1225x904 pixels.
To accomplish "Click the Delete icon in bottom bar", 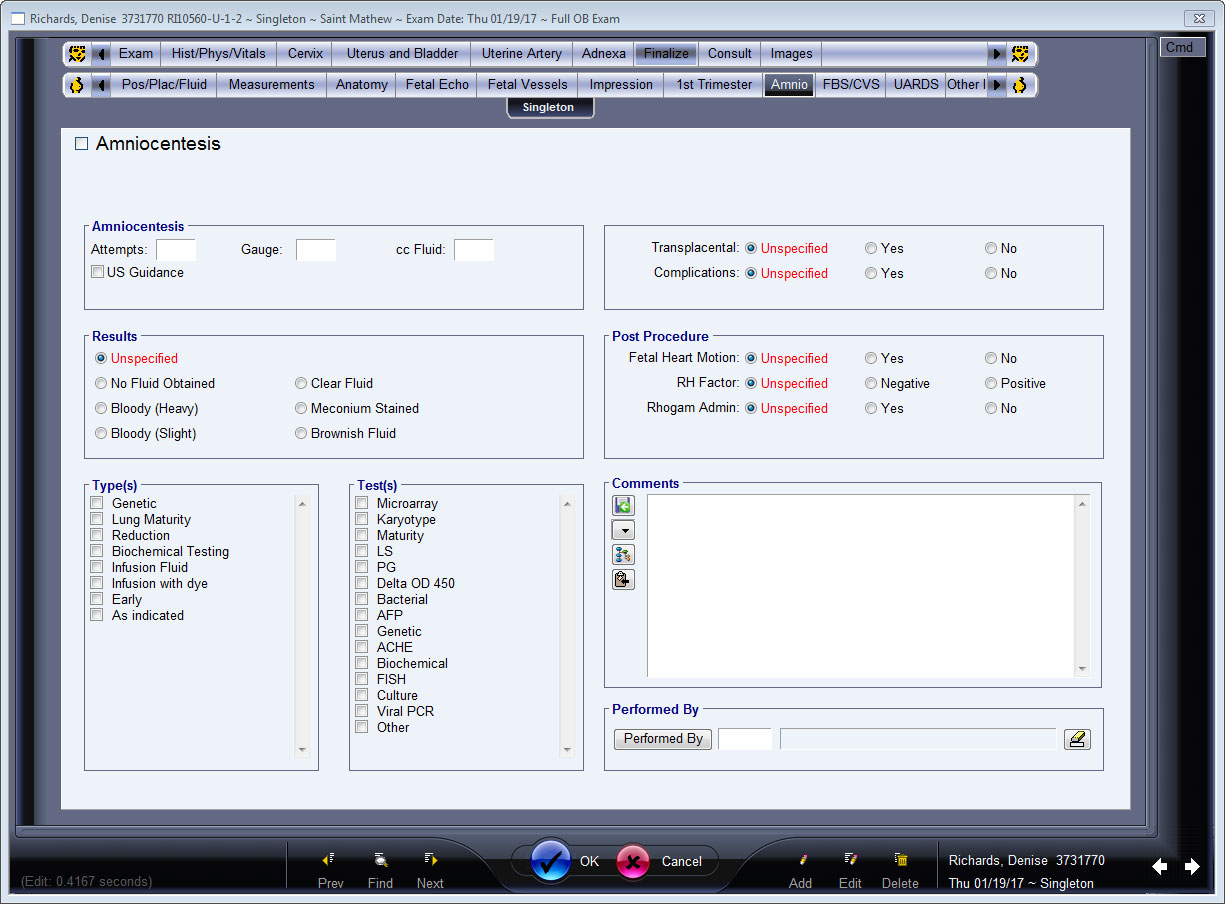I will click(x=900, y=859).
